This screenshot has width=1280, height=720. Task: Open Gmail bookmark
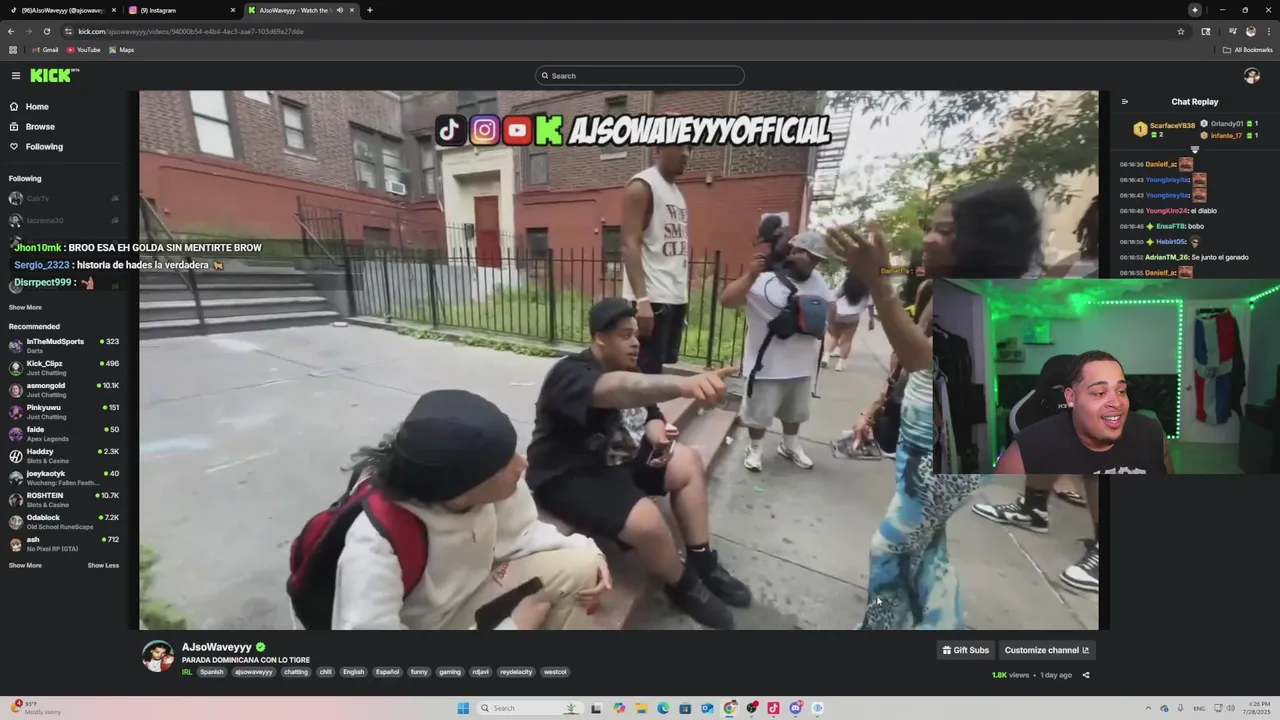pyautogui.click(x=45, y=50)
